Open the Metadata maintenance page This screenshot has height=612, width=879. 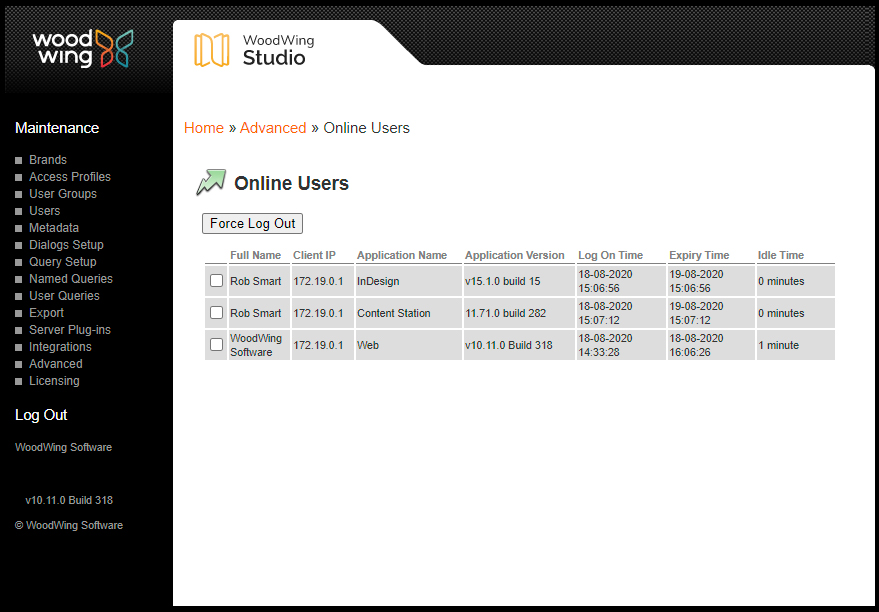pyautogui.click(x=54, y=228)
